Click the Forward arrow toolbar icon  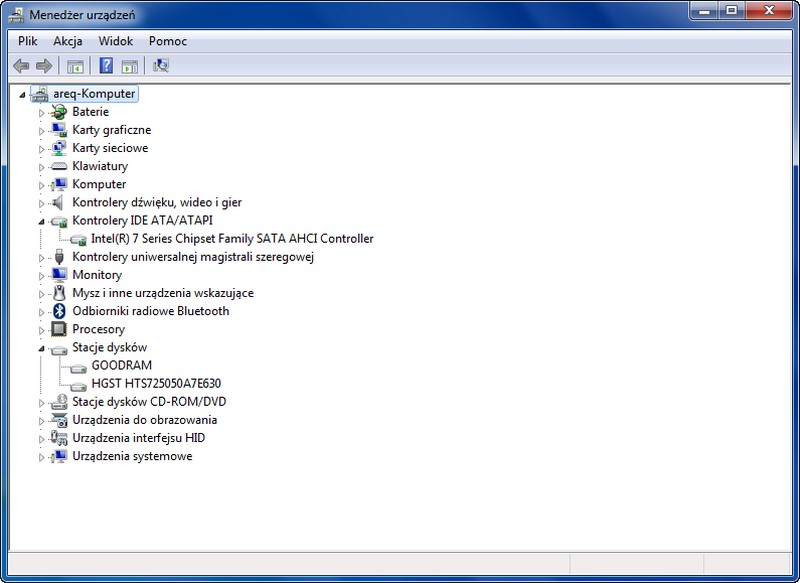[44, 66]
